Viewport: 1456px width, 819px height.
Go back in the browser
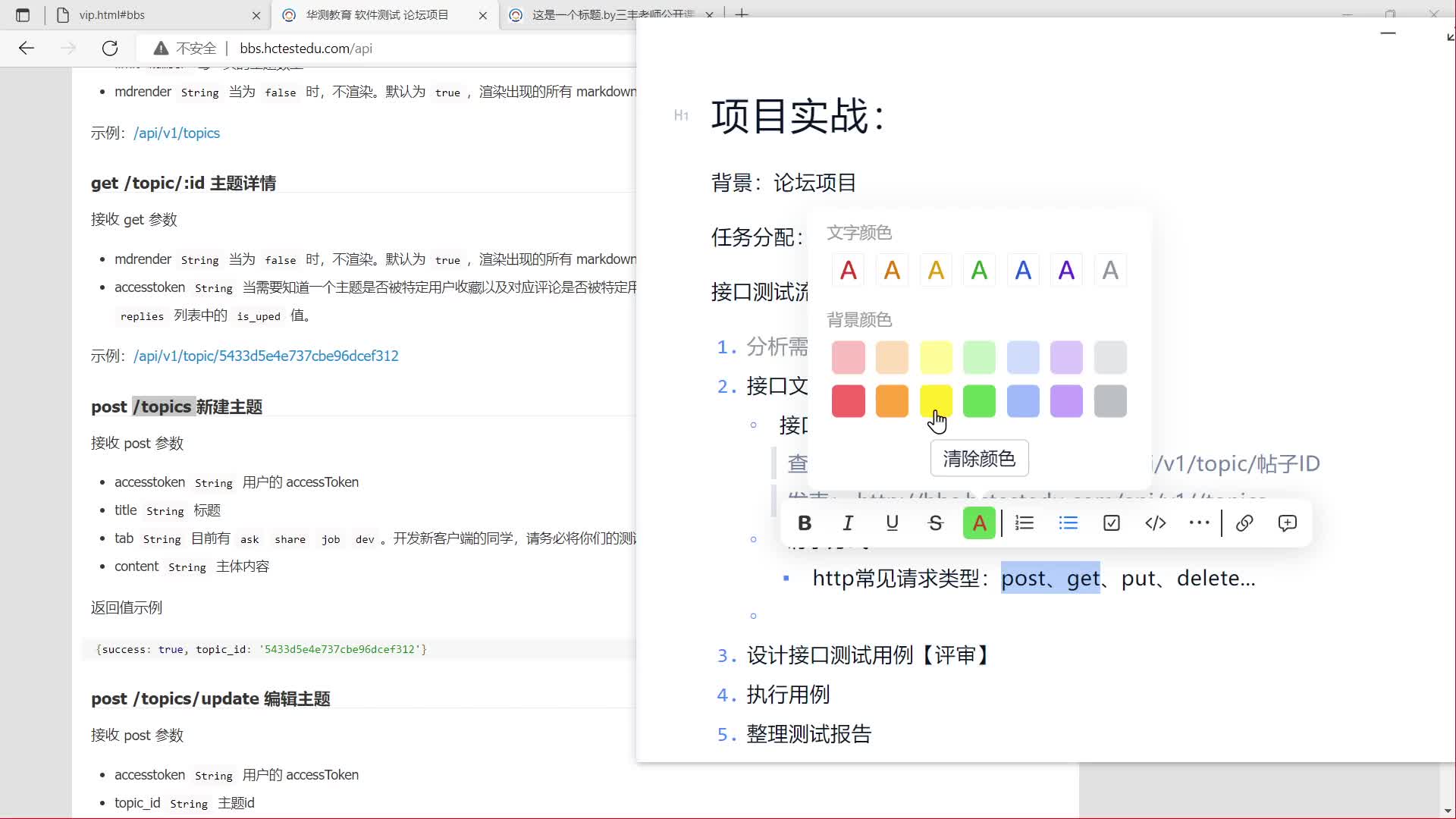click(x=27, y=49)
